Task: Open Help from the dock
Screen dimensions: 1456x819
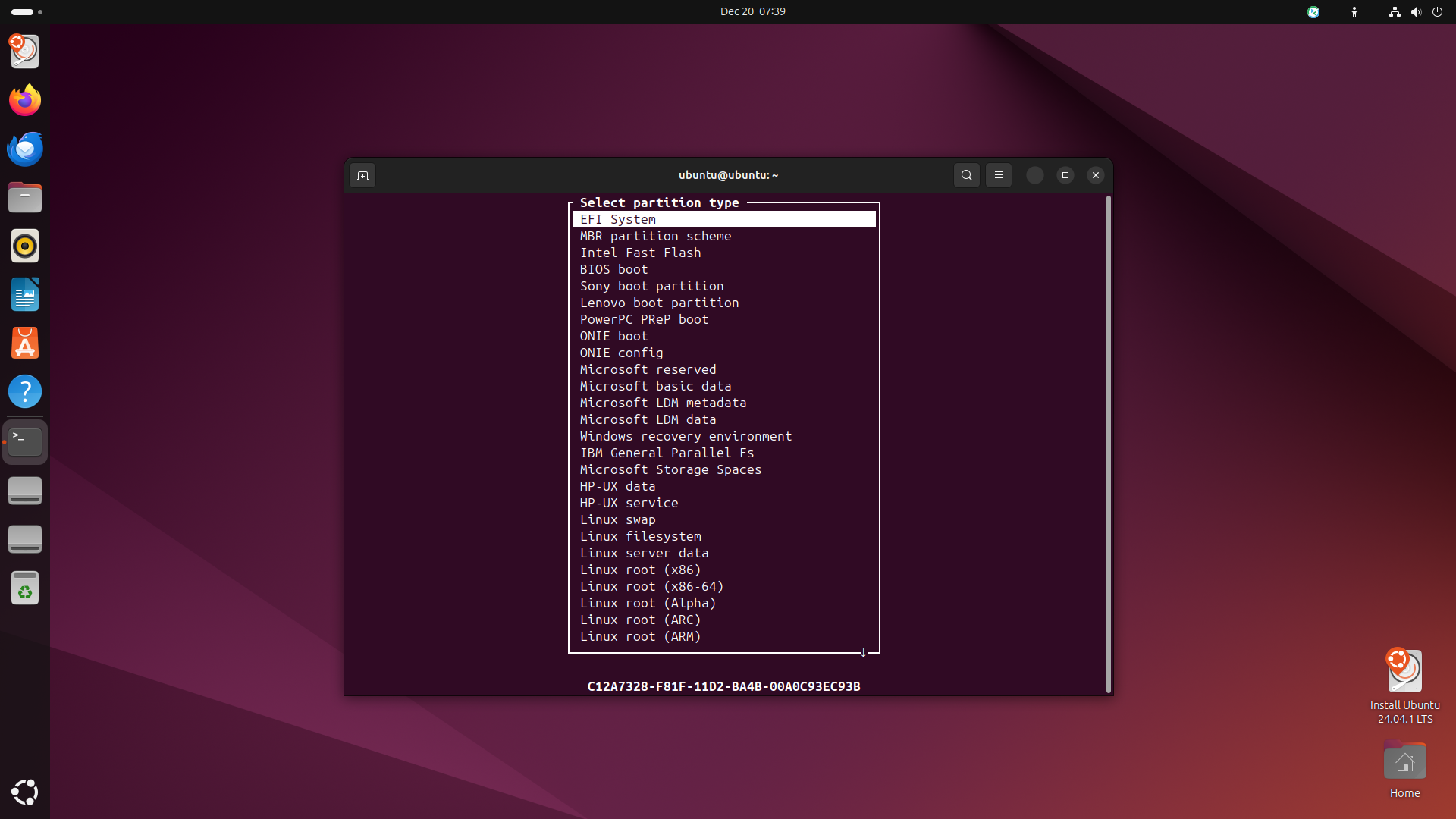Action: coord(25,391)
